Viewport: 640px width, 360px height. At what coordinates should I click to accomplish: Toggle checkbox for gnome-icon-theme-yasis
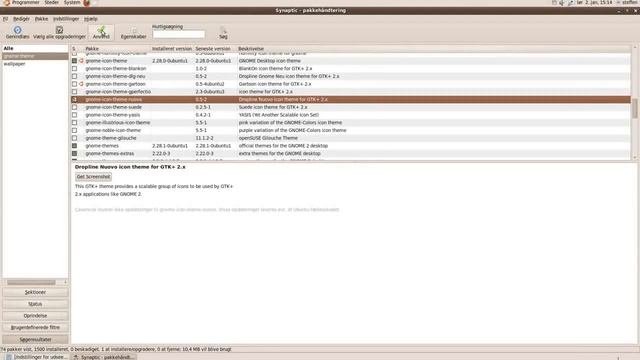tap(74, 115)
